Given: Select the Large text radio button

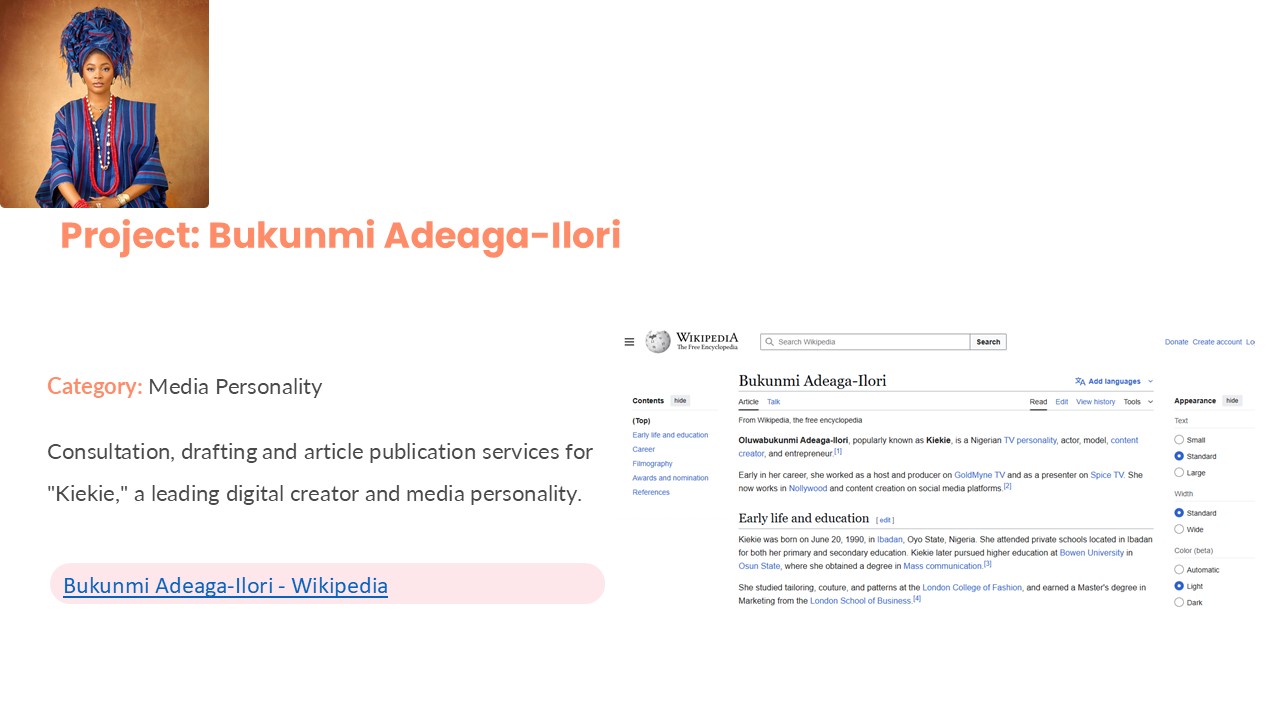Looking at the screenshot, I should (1179, 472).
